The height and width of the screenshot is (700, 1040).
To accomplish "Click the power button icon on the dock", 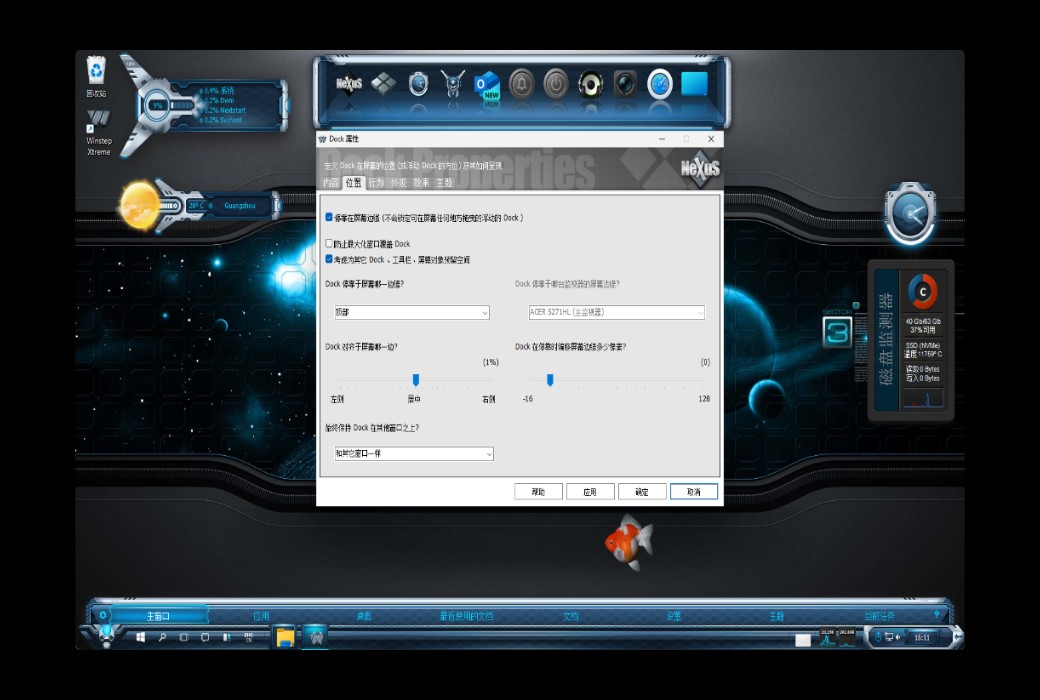I will [557, 84].
